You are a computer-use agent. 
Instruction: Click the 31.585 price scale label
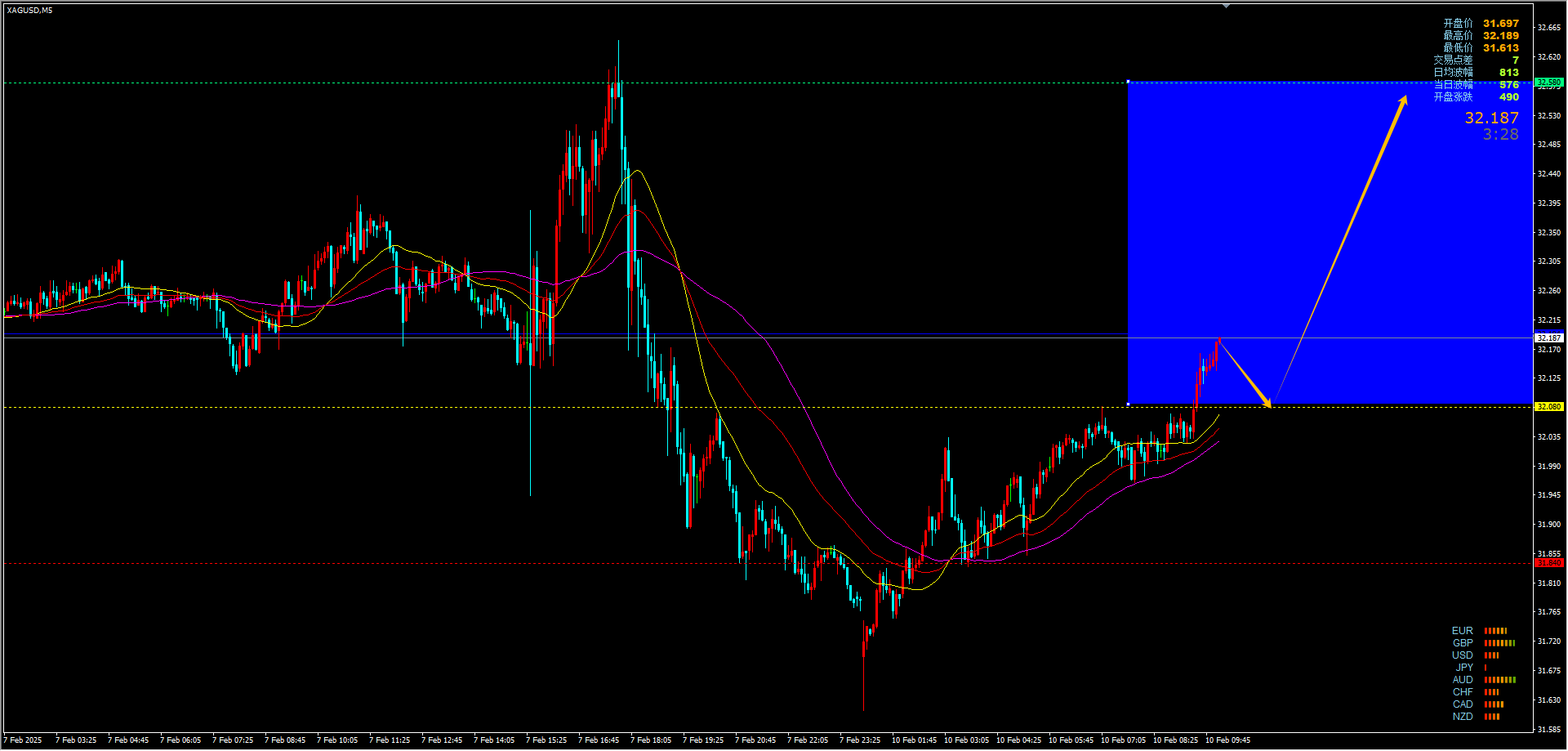point(1549,729)
